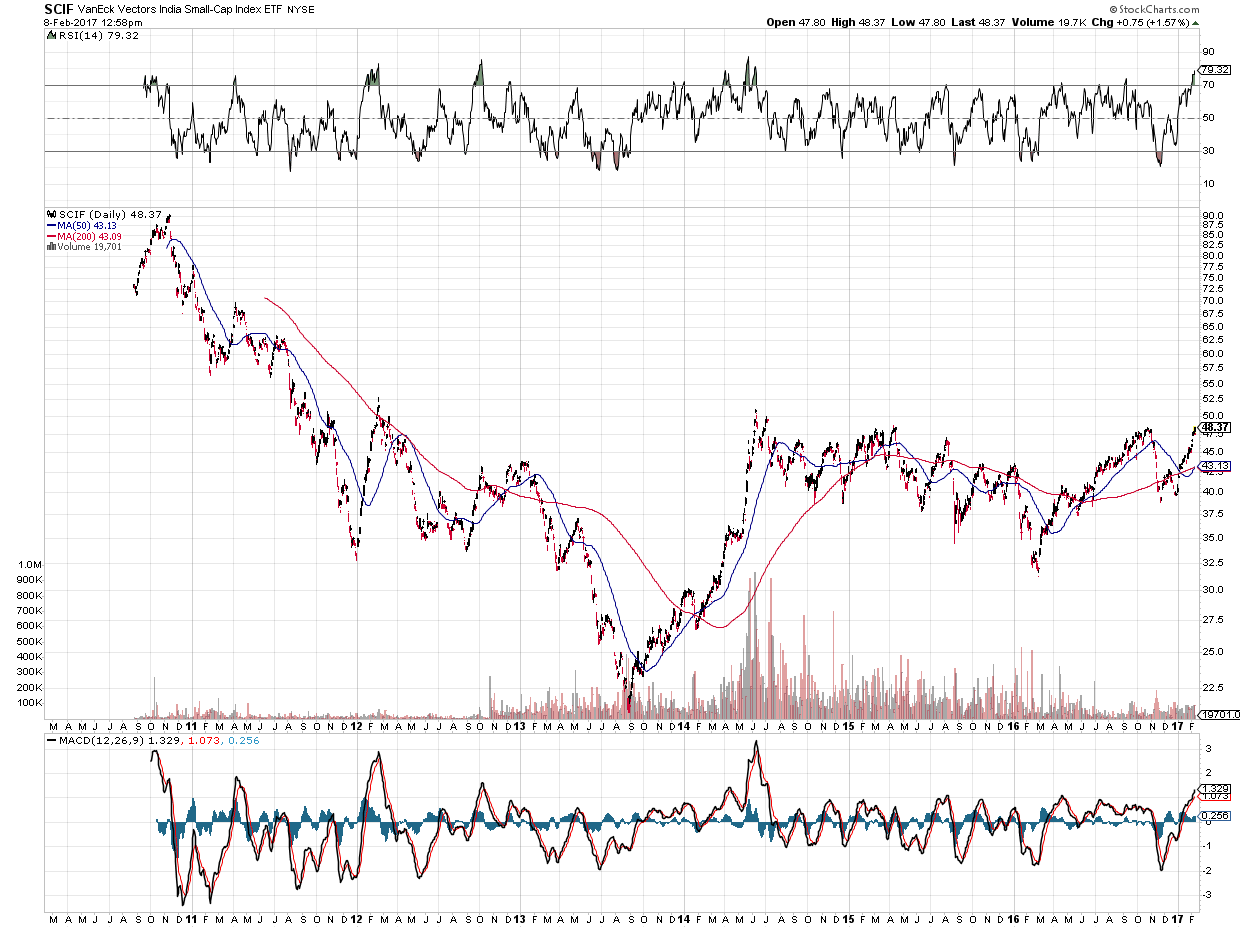
Task: Click the RSI indicator icon beside RSI(14)
Action: point(51,36)
